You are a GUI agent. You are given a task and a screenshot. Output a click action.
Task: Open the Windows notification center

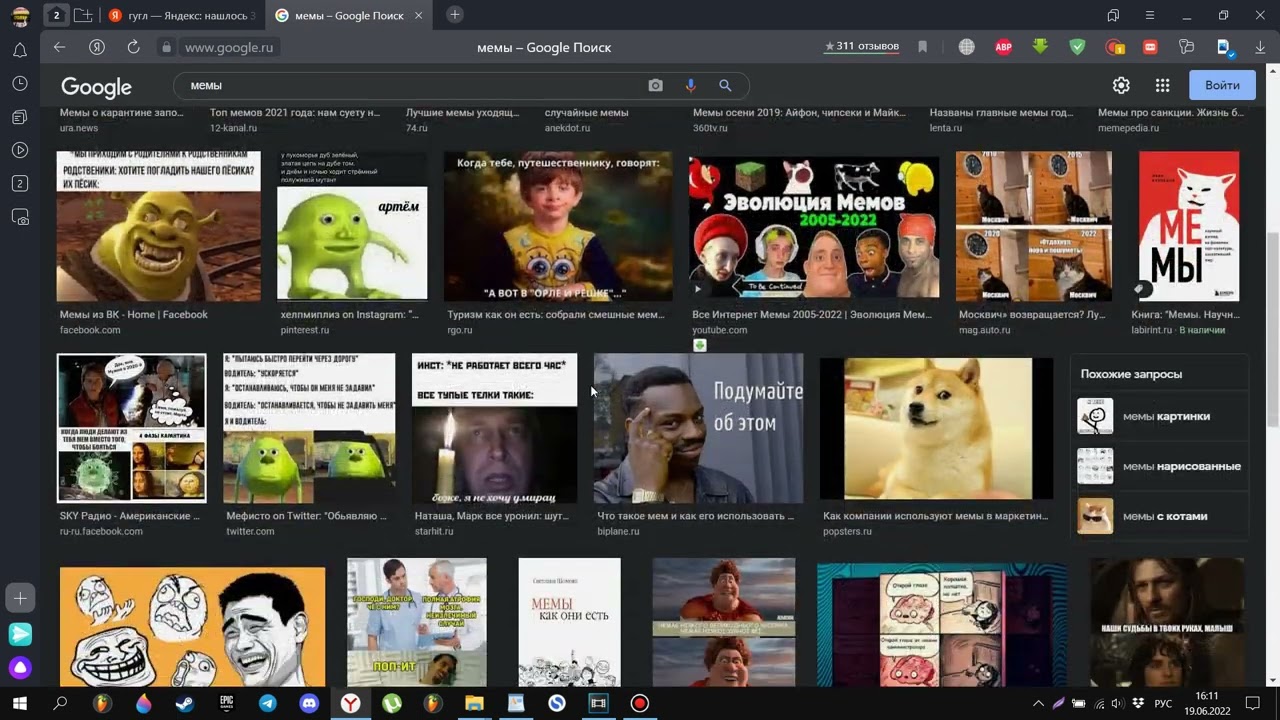1252,703
